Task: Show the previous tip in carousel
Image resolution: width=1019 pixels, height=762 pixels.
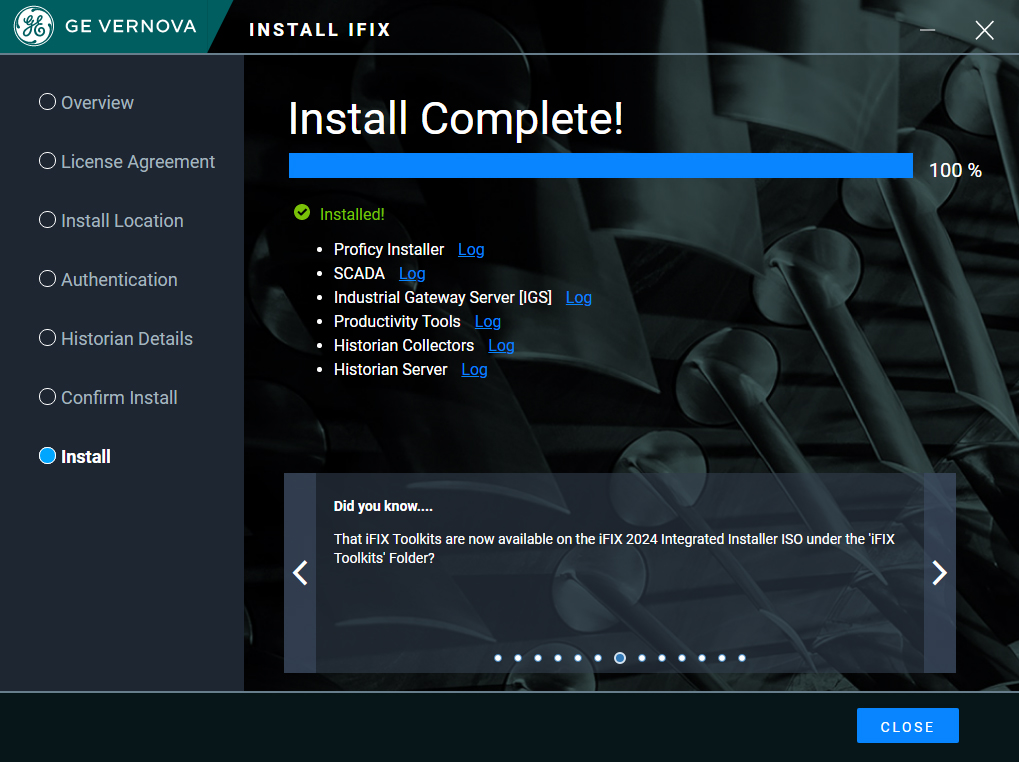Action: tap(300, 572)
